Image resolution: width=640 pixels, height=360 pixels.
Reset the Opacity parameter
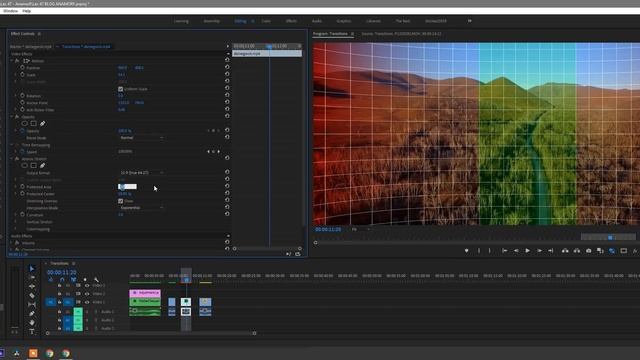227,131
